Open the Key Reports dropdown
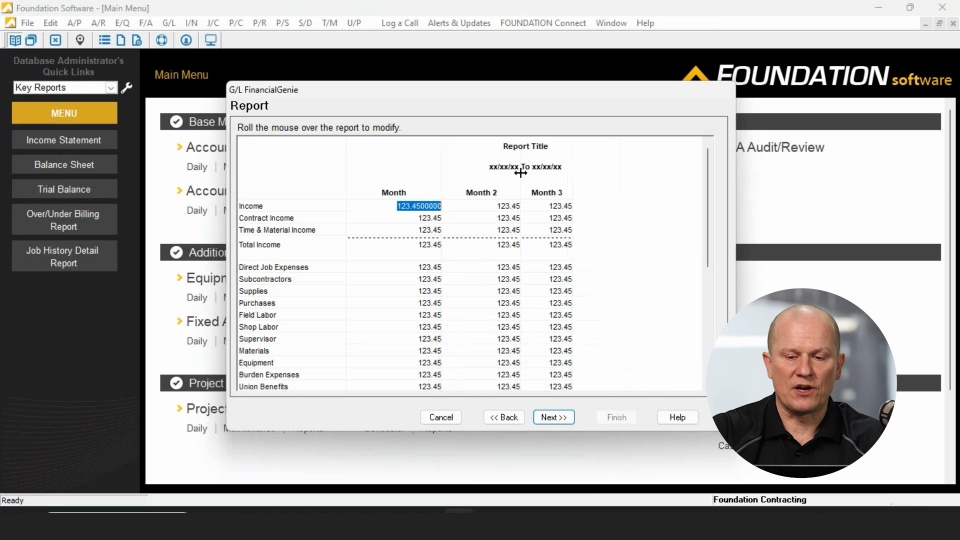Viewport: 960px width, 540px height. coord(110,88)
